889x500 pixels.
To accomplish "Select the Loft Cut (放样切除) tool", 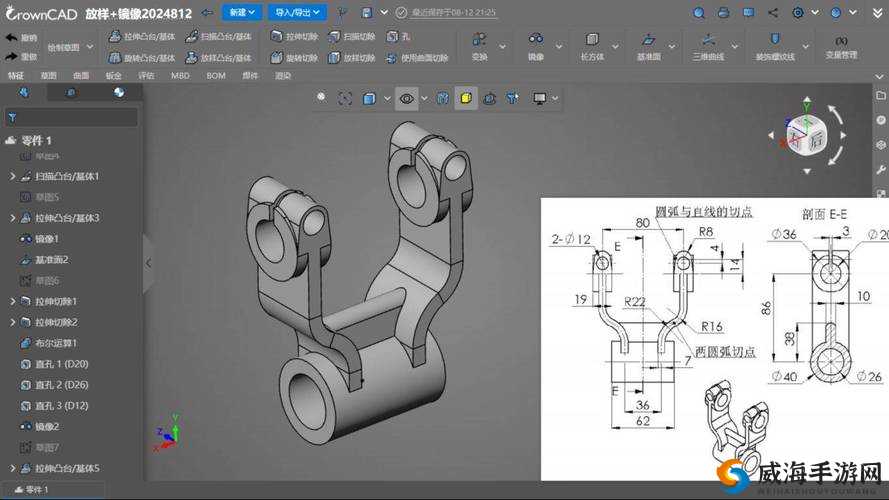I will (352, 57).
